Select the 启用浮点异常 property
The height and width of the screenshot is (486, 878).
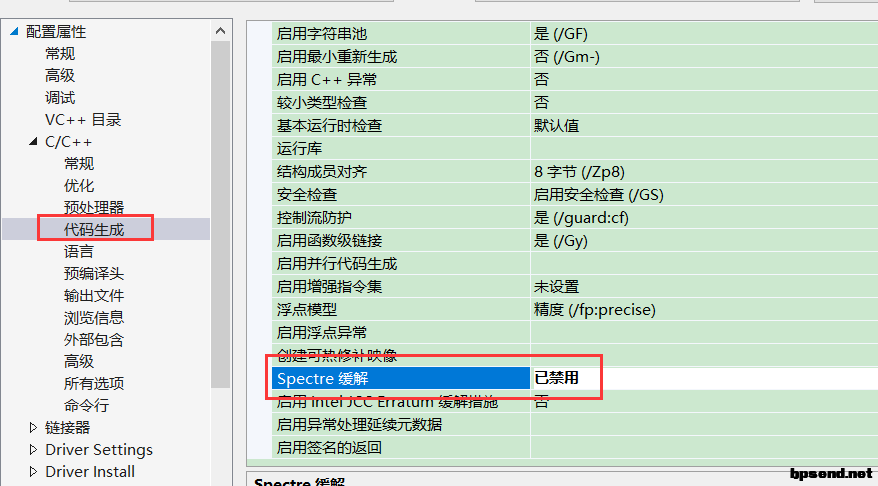(x=322, y=332)
